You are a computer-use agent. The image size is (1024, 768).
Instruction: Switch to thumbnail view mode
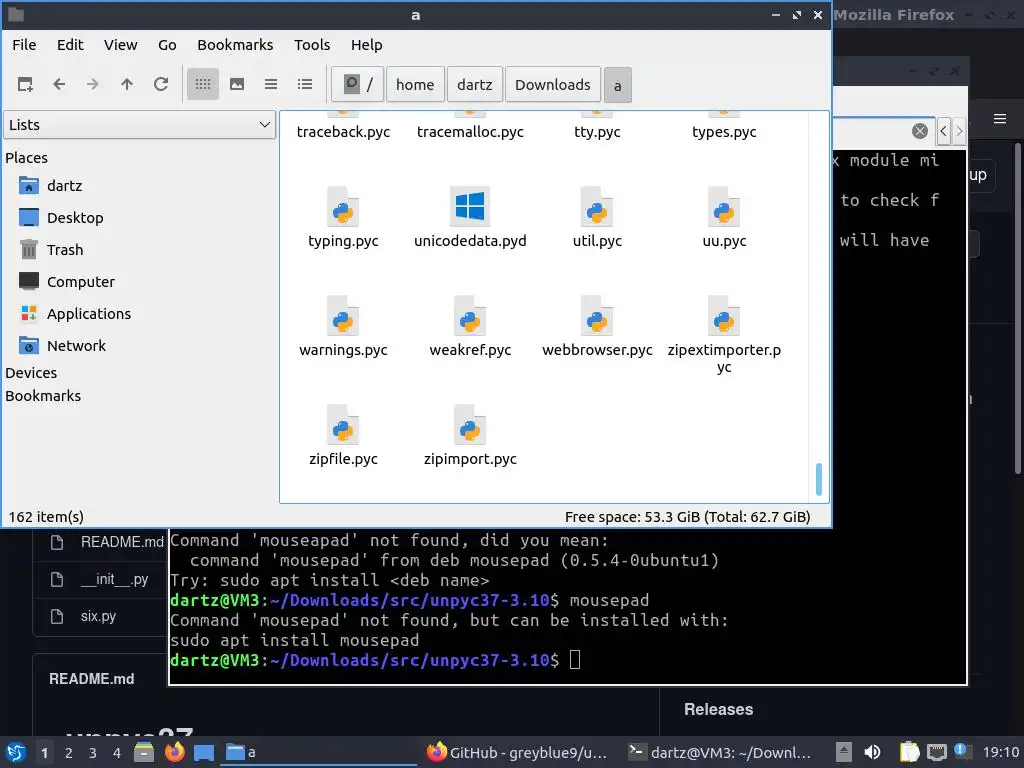click(237, 84)
